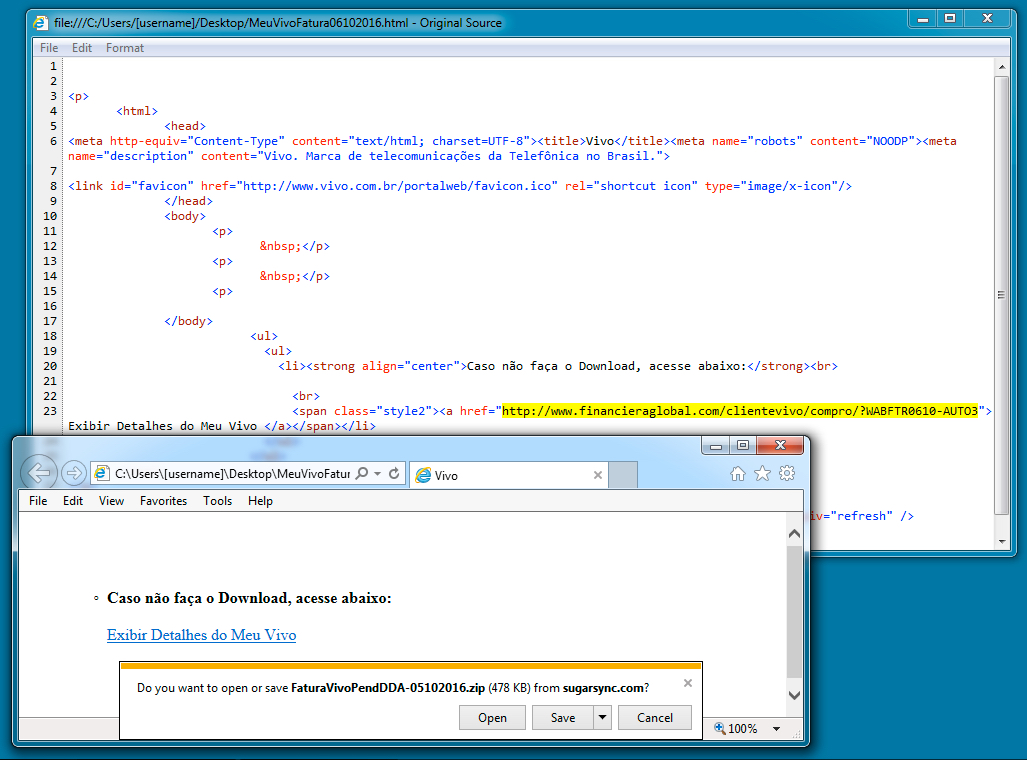
Task: Click scroll down arrow in browser page
Action: point(794,695)
